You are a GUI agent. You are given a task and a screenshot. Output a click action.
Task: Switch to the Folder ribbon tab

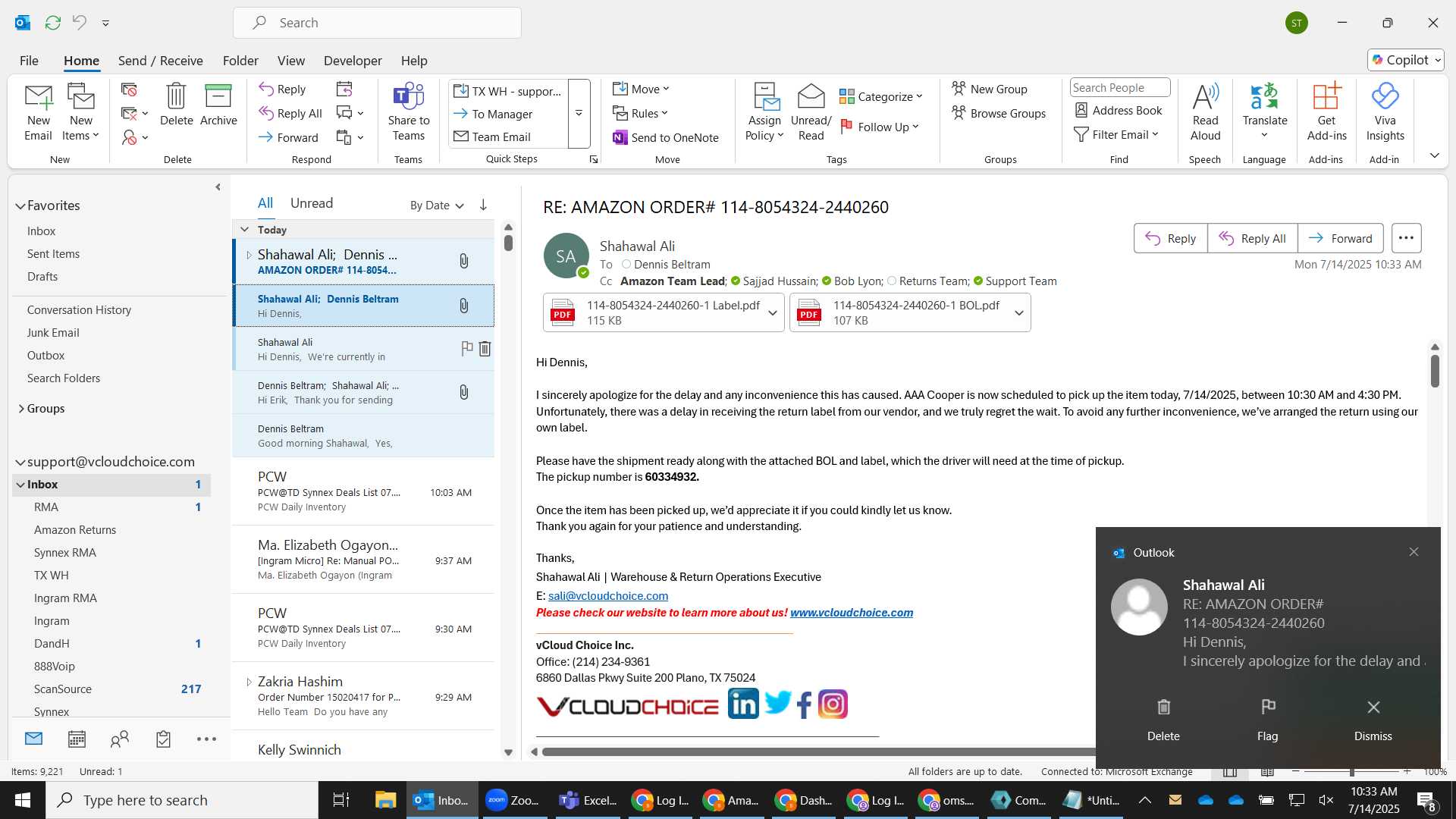pos(240,61)
